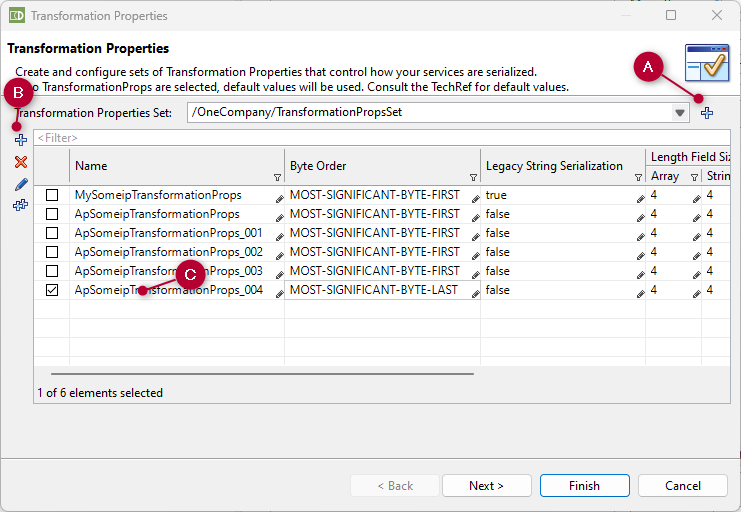Click the red X delete icon
Screen dimensions: 741x512
coord(20,162)
